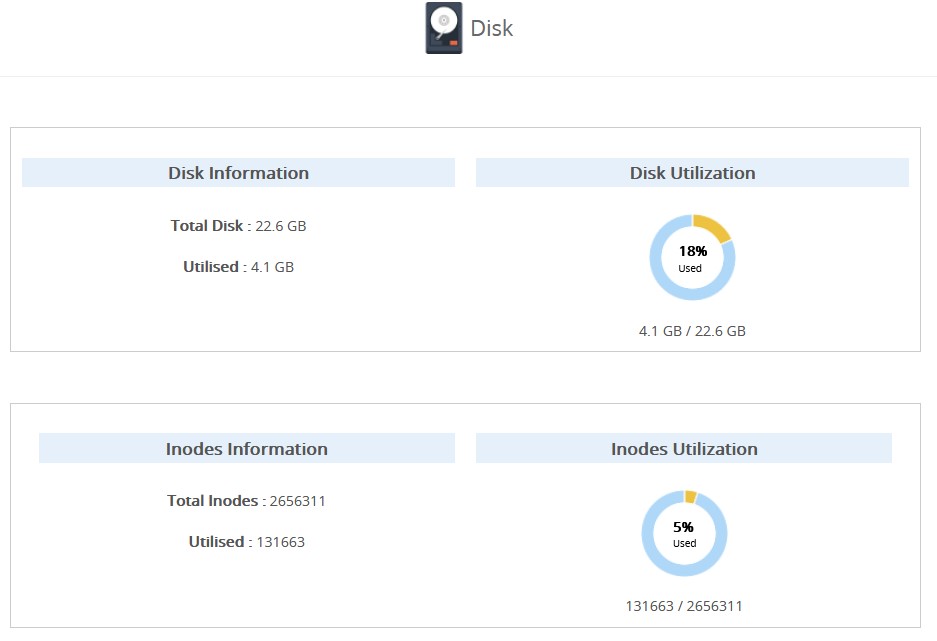The width and height of the screenshot is (937, 641).
Task: Click the 131663 / 2656311 summary text
Action: point(684,605)
